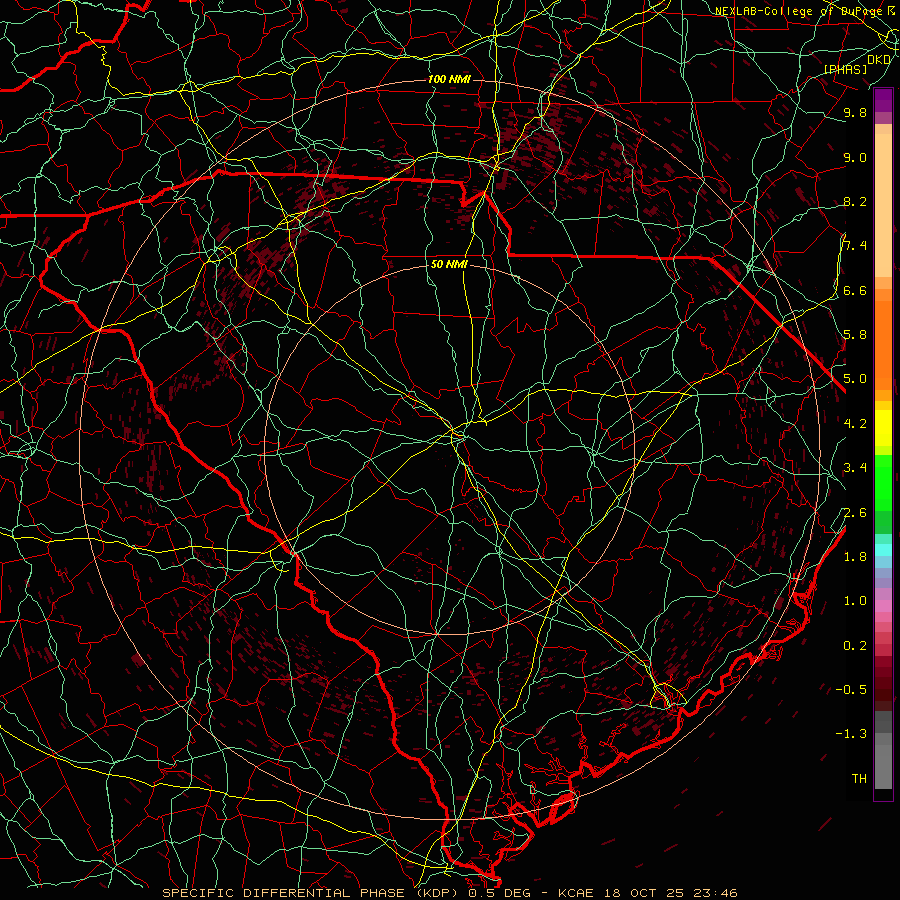
Task: Click the 1.0 legend value
Action: click(855, 601)
